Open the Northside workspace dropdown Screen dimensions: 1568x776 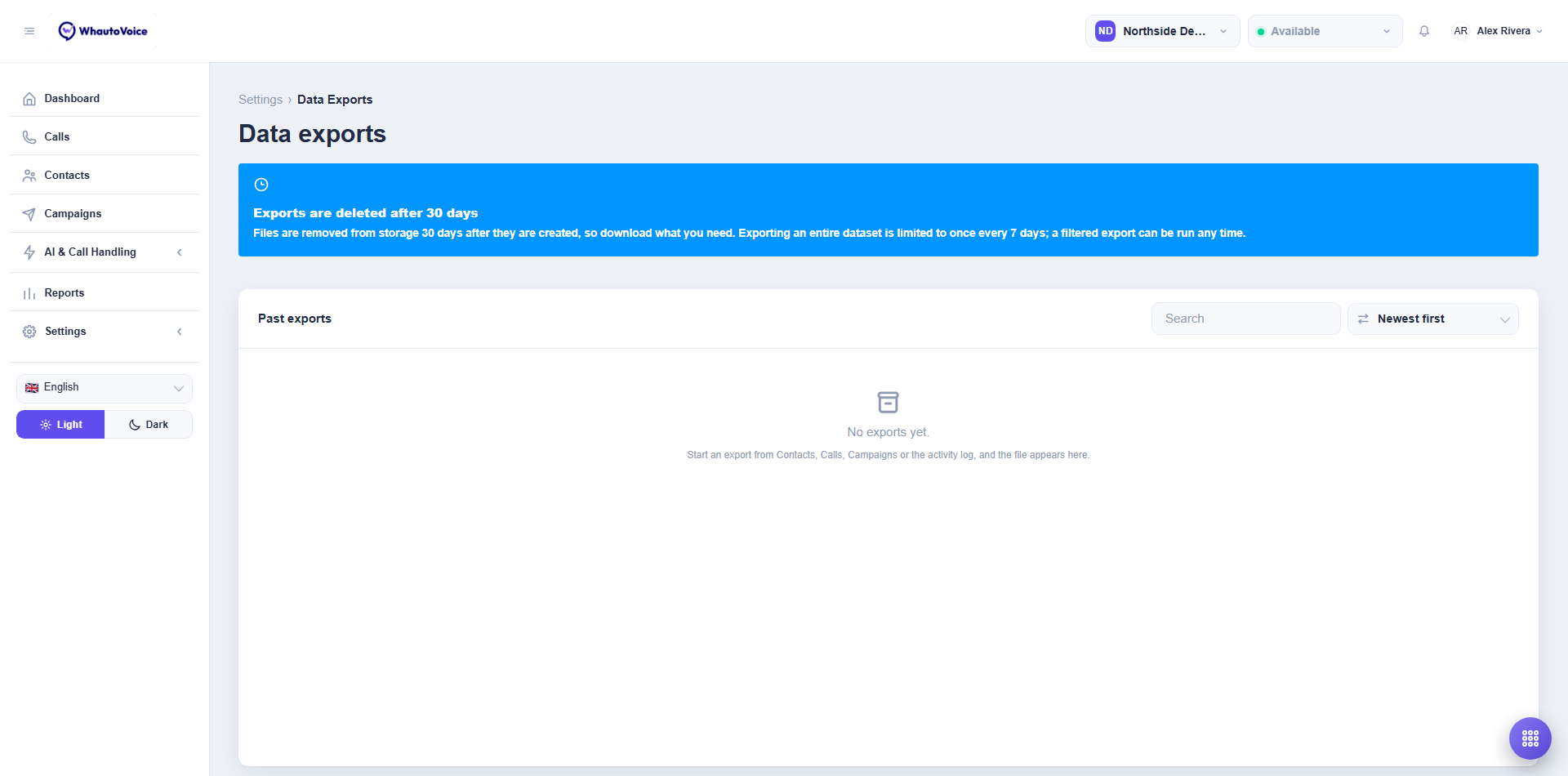click(1162, 31)
